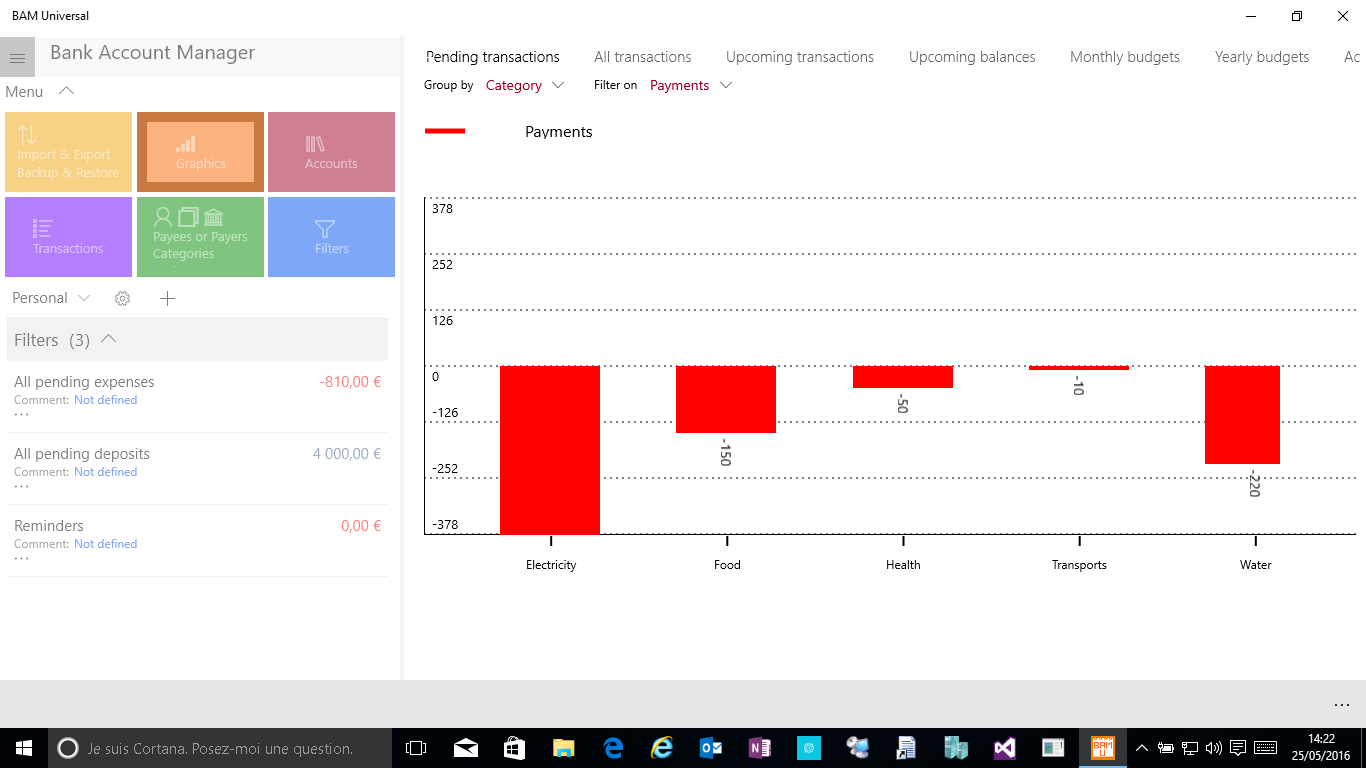Image resolution: width=1366 pixels, height=768 pixels.
Task: Open the Transactions tile
Action: coord(68,237)
